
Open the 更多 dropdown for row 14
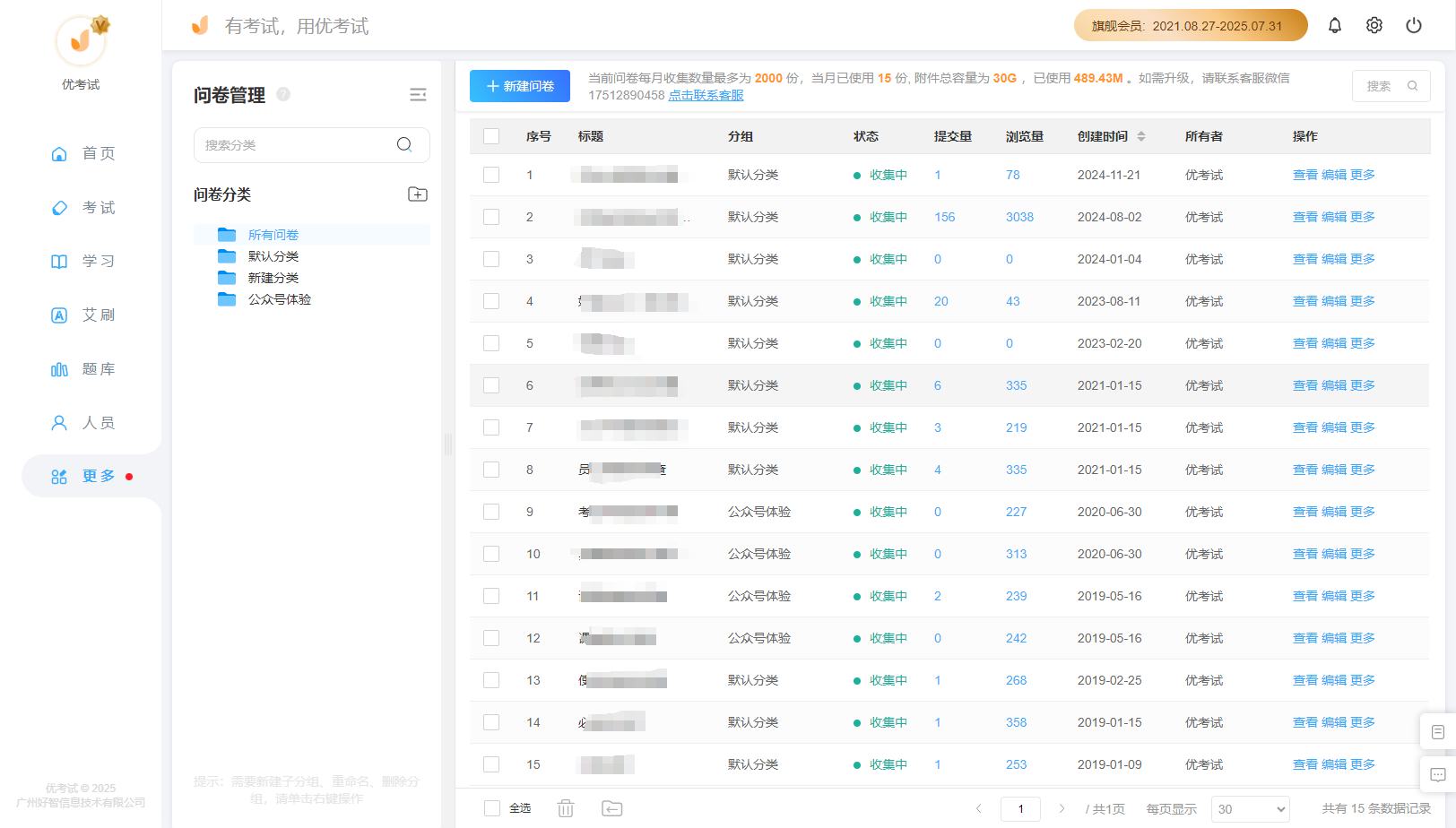[x=1363, y=722]
